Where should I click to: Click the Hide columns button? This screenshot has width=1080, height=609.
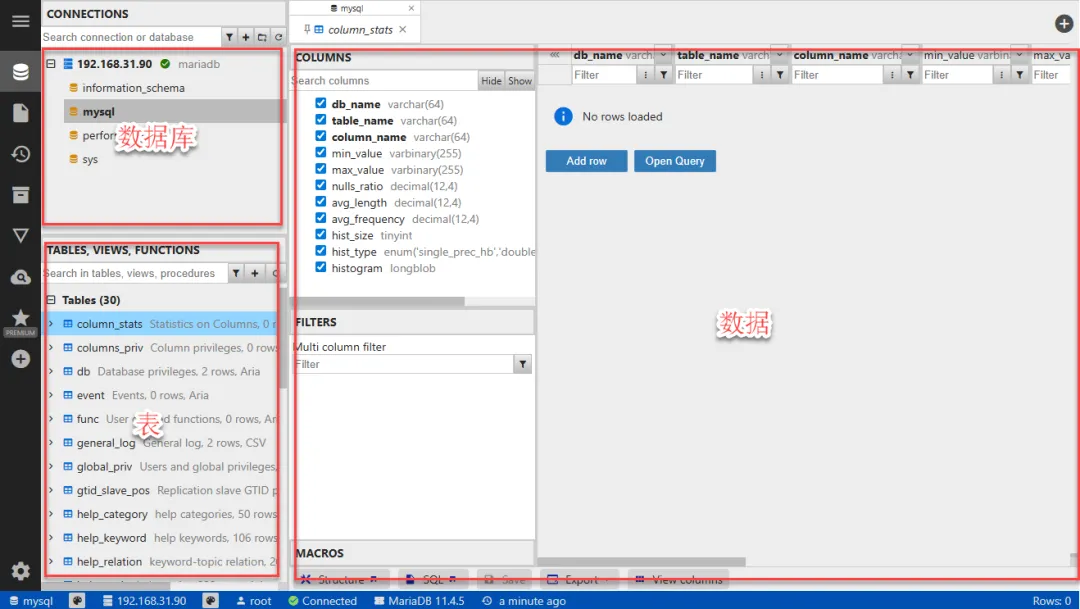point(491,81)
